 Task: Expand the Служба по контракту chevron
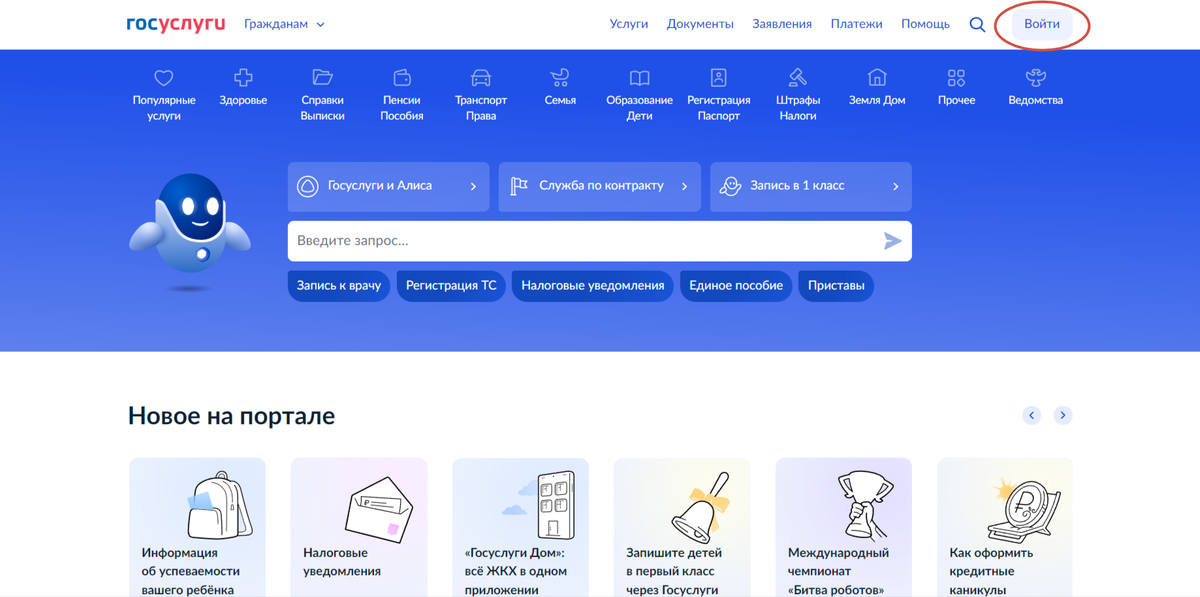click(x=684, y=186)
